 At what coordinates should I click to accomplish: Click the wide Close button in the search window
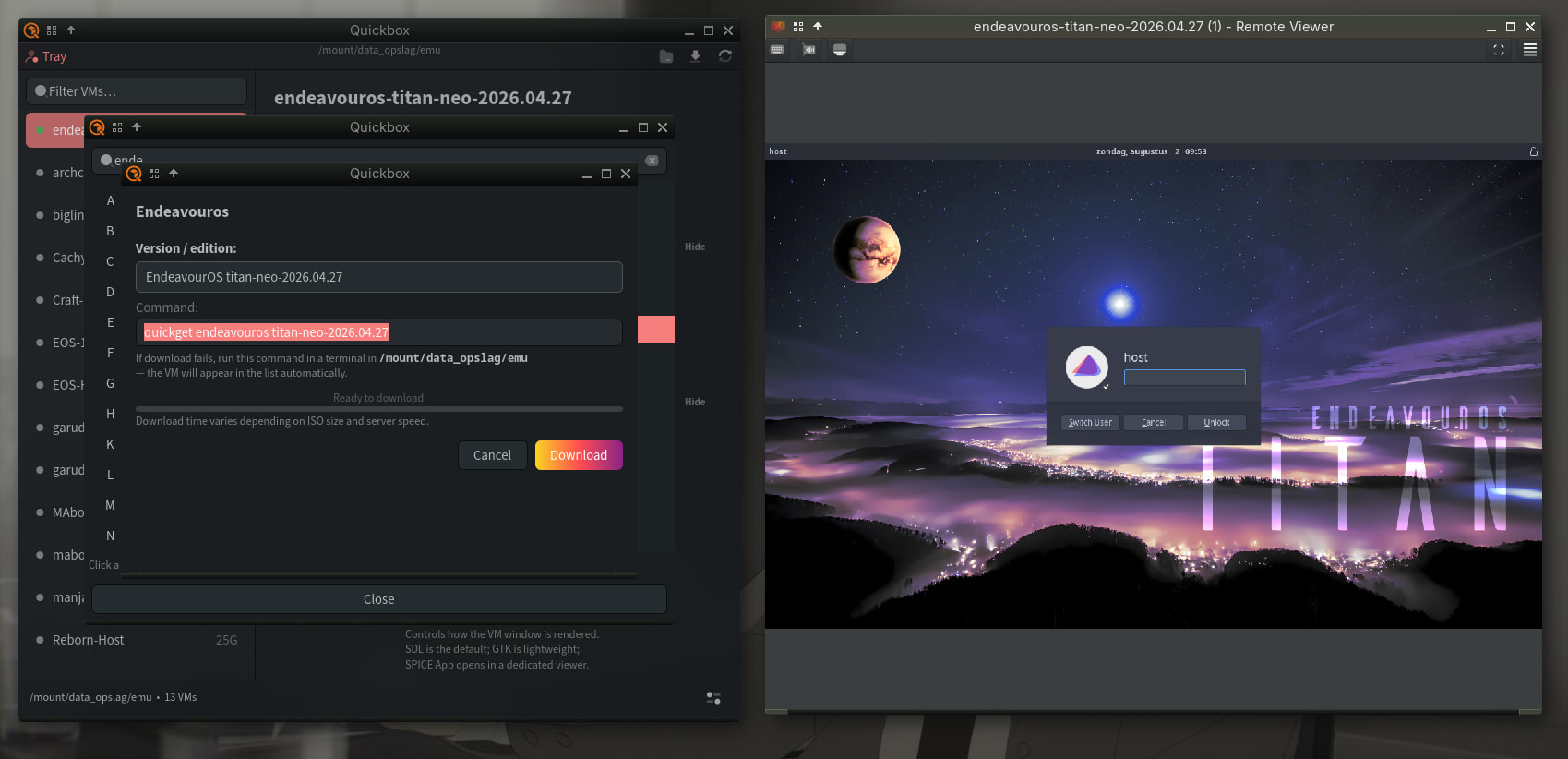pyautogui.click(x=379, y=599)
